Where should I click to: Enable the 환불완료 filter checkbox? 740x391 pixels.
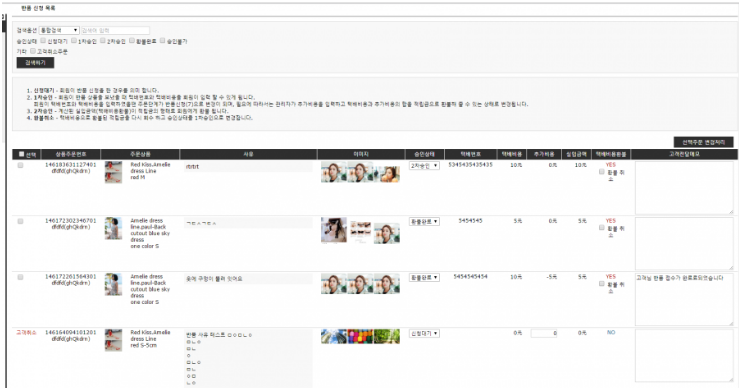[x=132, y=41]
